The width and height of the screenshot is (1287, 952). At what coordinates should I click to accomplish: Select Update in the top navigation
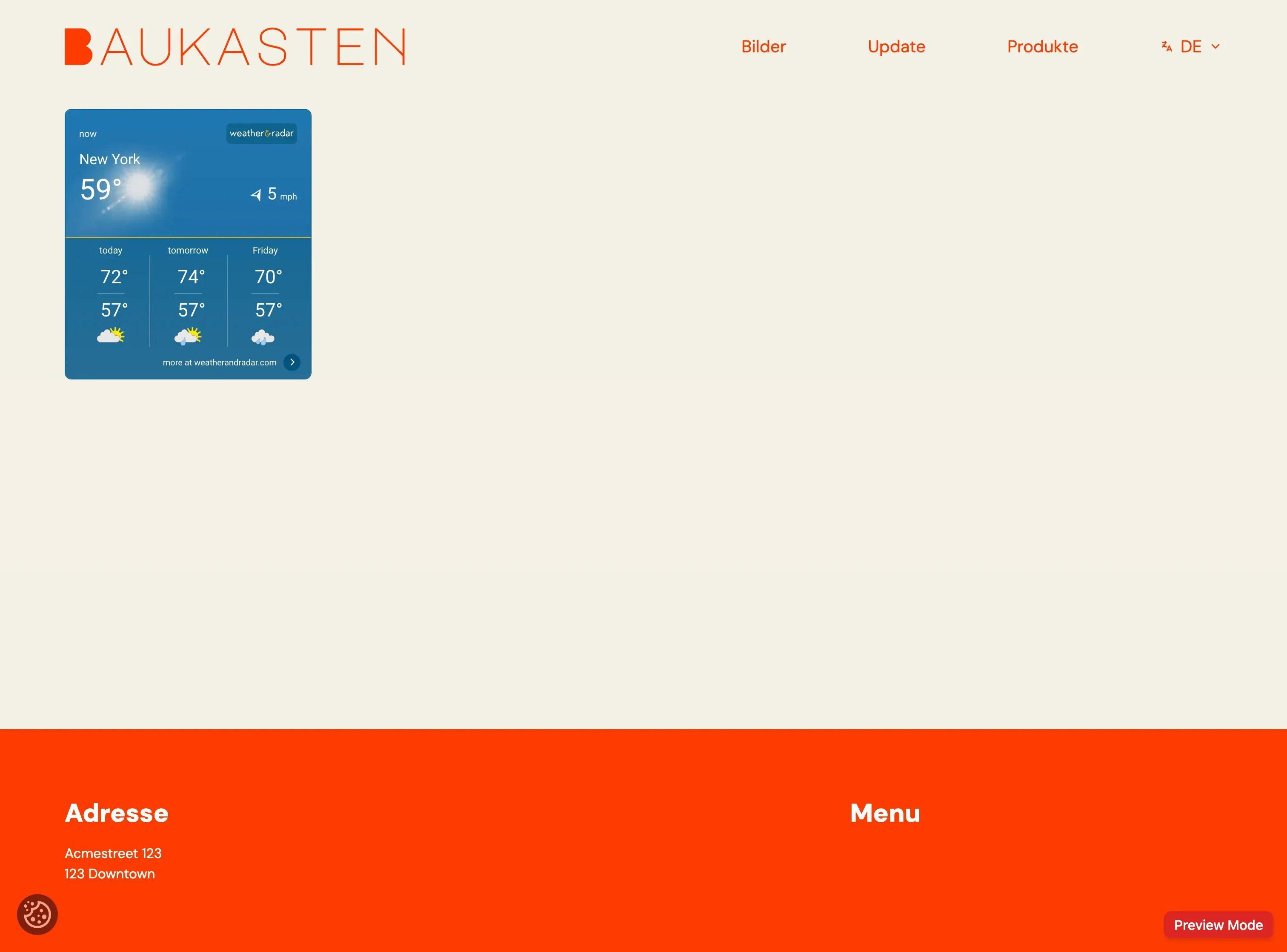point(896,47)
